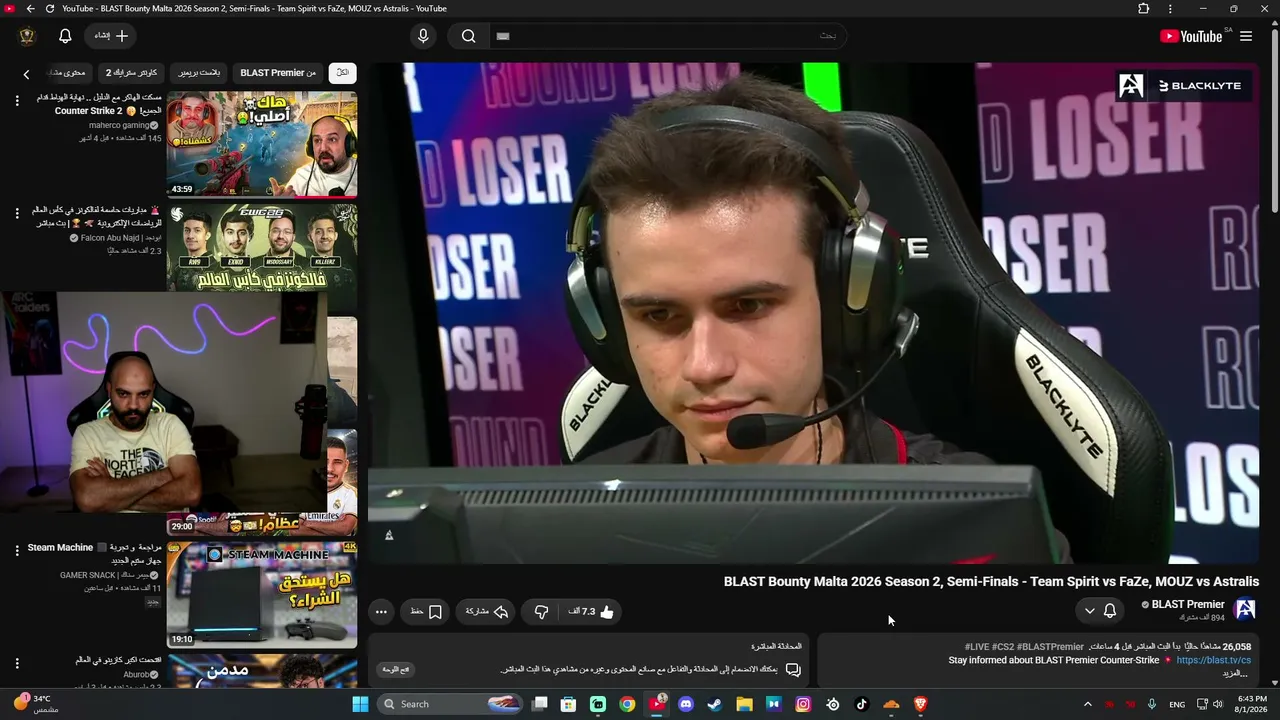Share the video
The image size is (1280, 720).
(x=486, y=611)
